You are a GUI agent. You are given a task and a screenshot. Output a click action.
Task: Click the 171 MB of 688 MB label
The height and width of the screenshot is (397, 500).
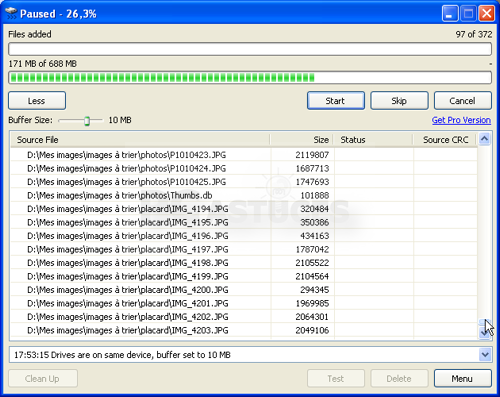tap(43, 64)
